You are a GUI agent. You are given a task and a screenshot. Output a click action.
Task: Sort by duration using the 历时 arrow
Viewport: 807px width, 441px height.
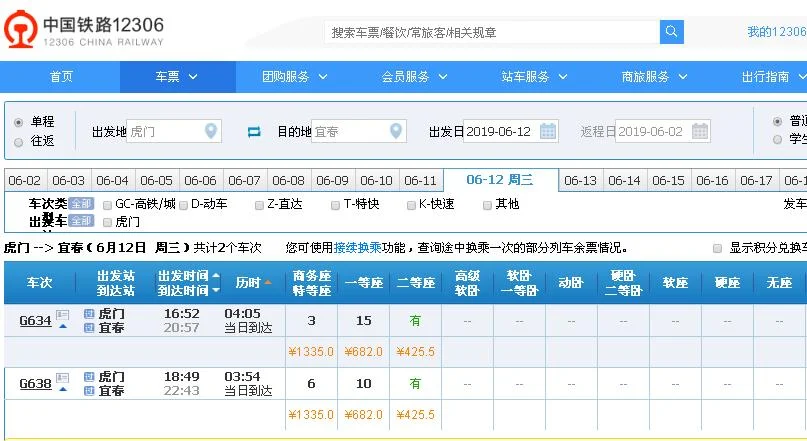pyautogui.click(x=268, y=283)
